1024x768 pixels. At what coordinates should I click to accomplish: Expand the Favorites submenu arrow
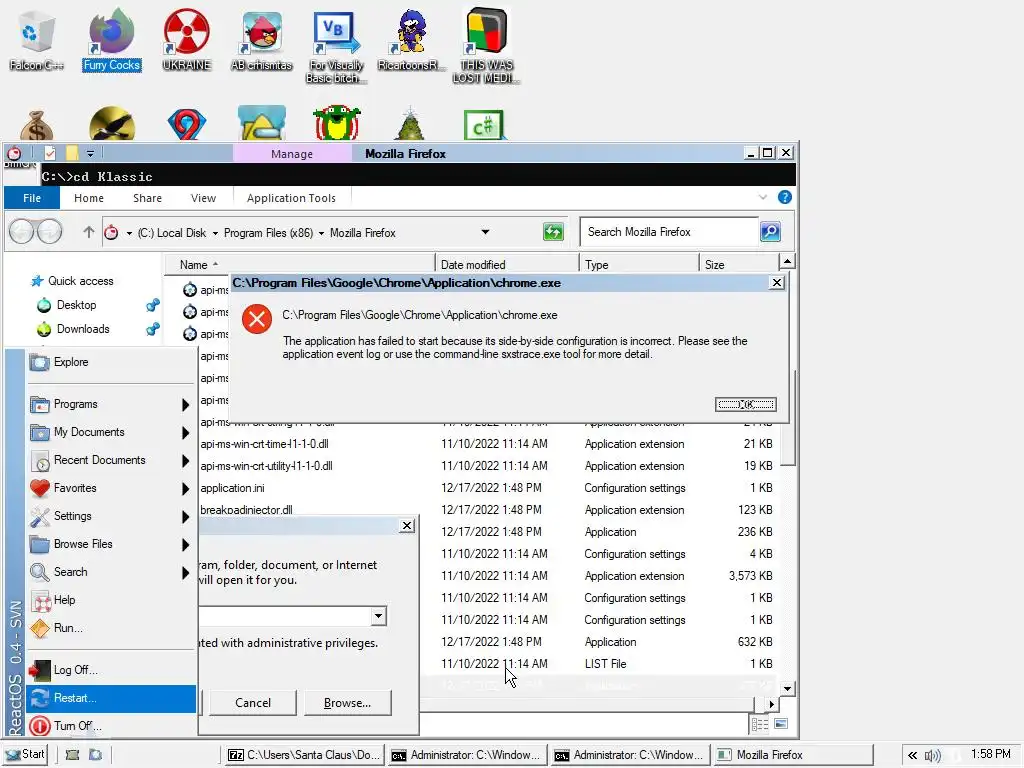pos(185,488)
